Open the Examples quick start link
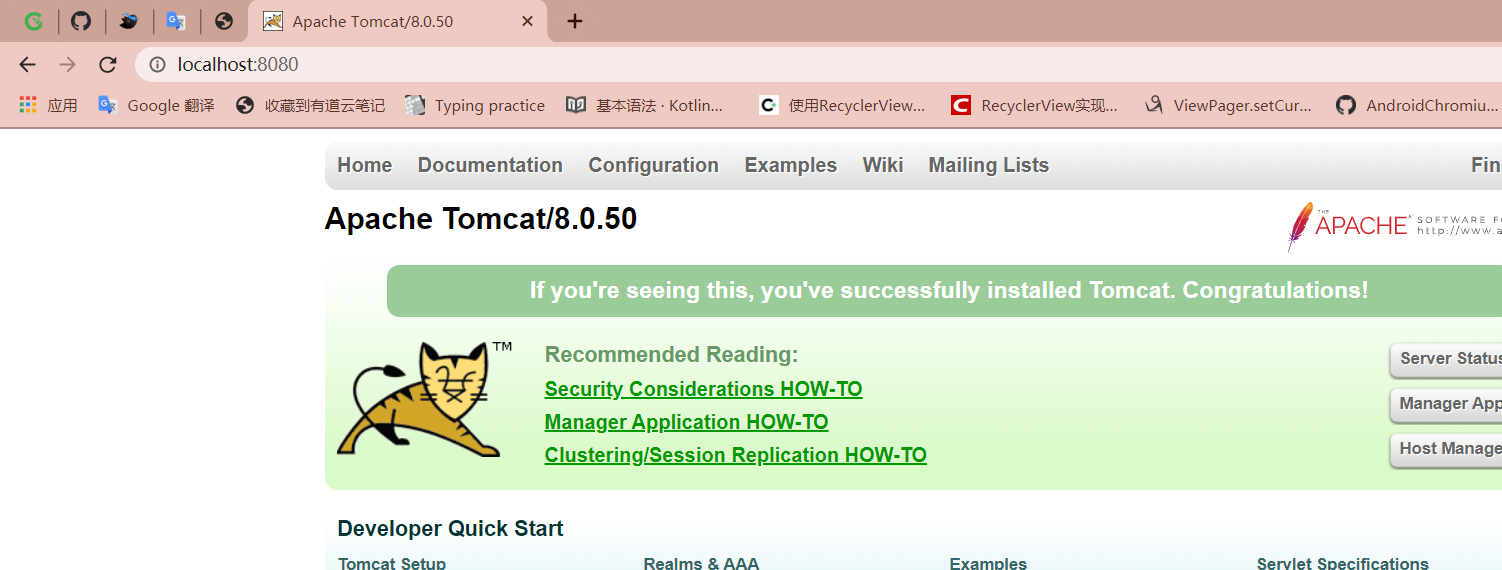Viewport: 1502px width, 570px height. click(988, 563)
